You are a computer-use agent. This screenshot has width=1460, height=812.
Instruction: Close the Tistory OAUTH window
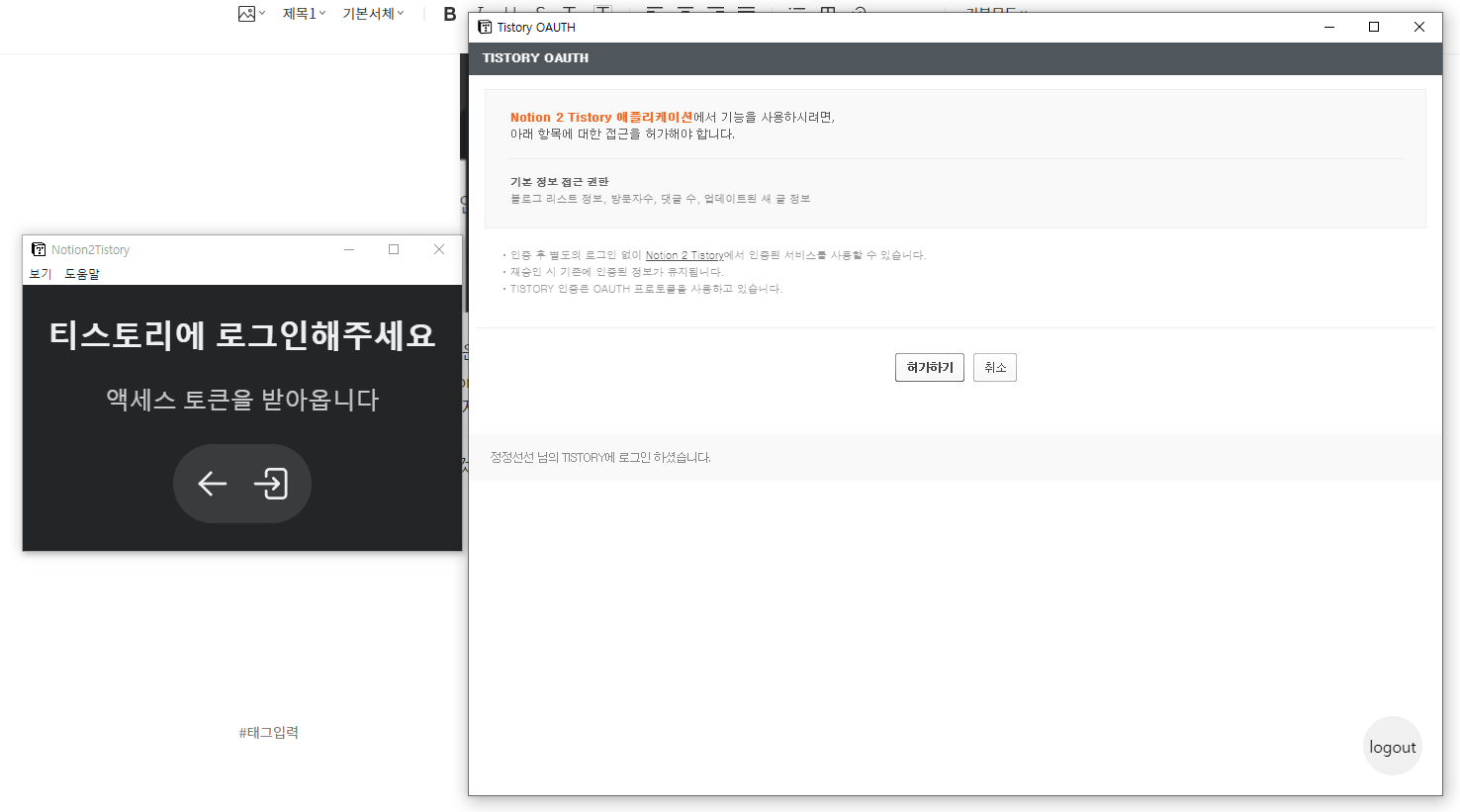click(1419, 27)
